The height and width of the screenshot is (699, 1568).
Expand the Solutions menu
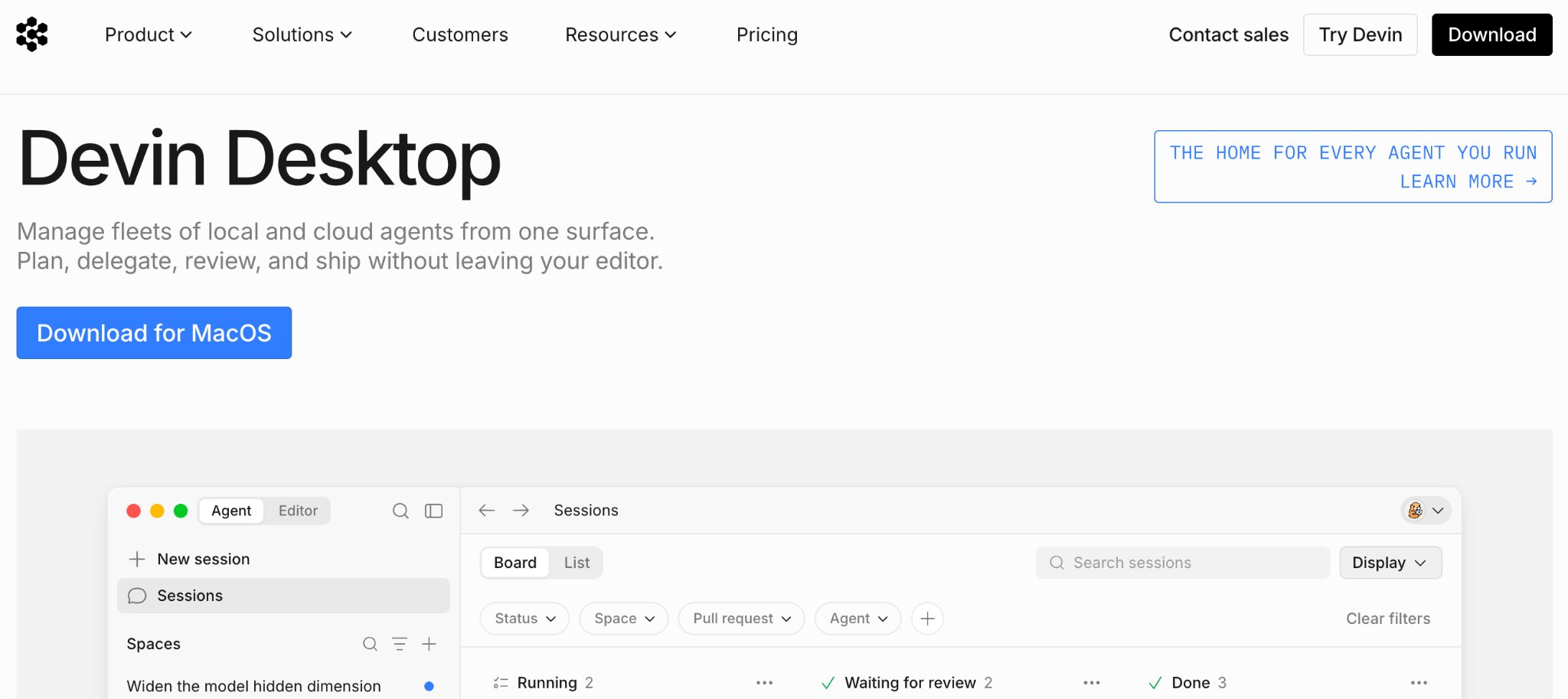302,34
